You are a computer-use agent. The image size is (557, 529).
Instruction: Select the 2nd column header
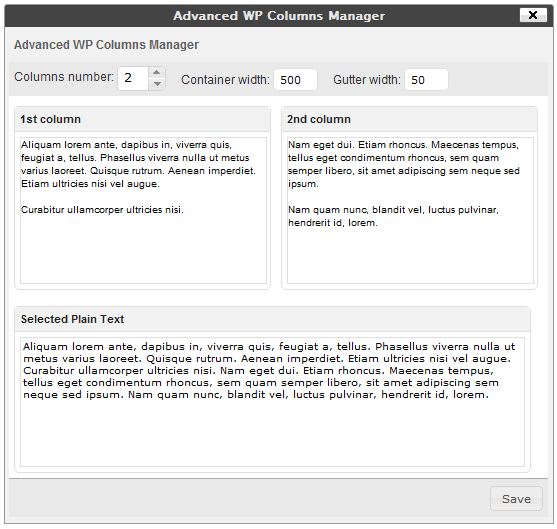pyautogui.click(x=319, y=119)
